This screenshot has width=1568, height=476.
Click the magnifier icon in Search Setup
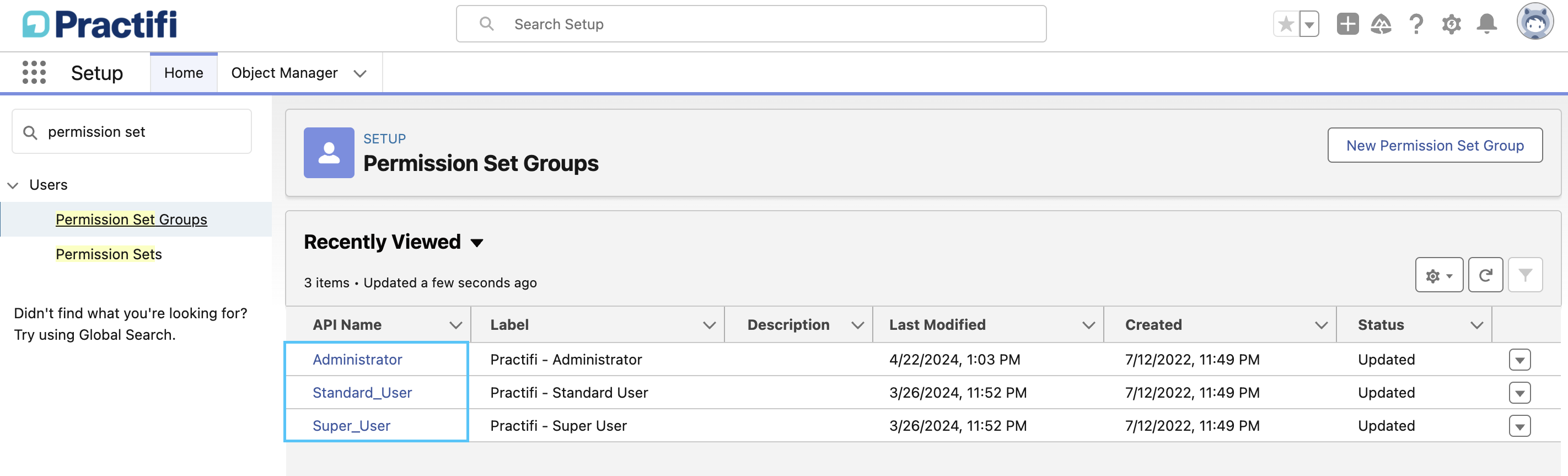[x=486, y=24]
